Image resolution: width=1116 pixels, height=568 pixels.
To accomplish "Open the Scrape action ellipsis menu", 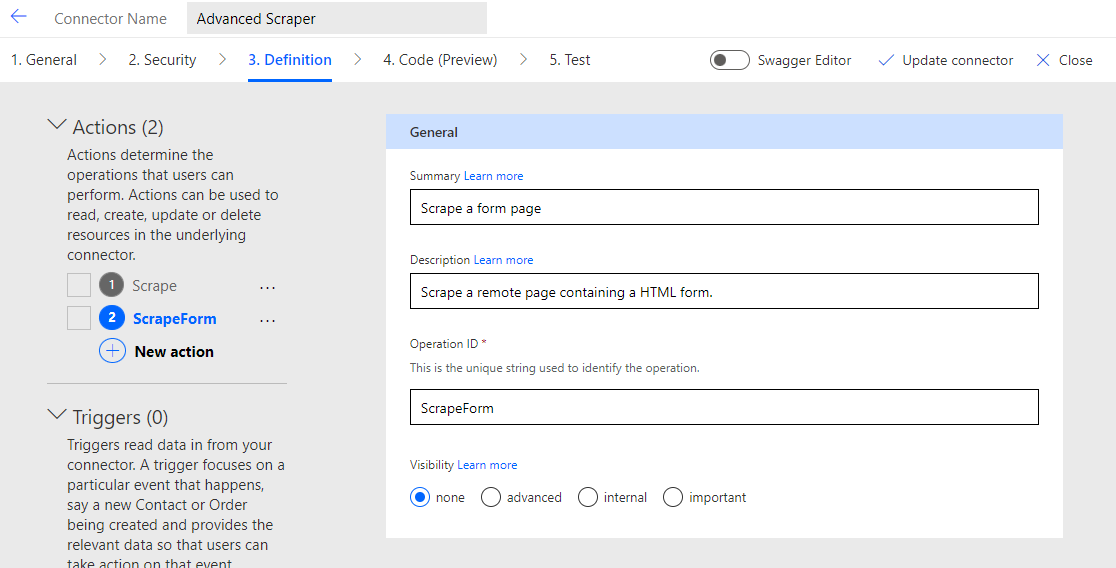I will click(267, 287).
